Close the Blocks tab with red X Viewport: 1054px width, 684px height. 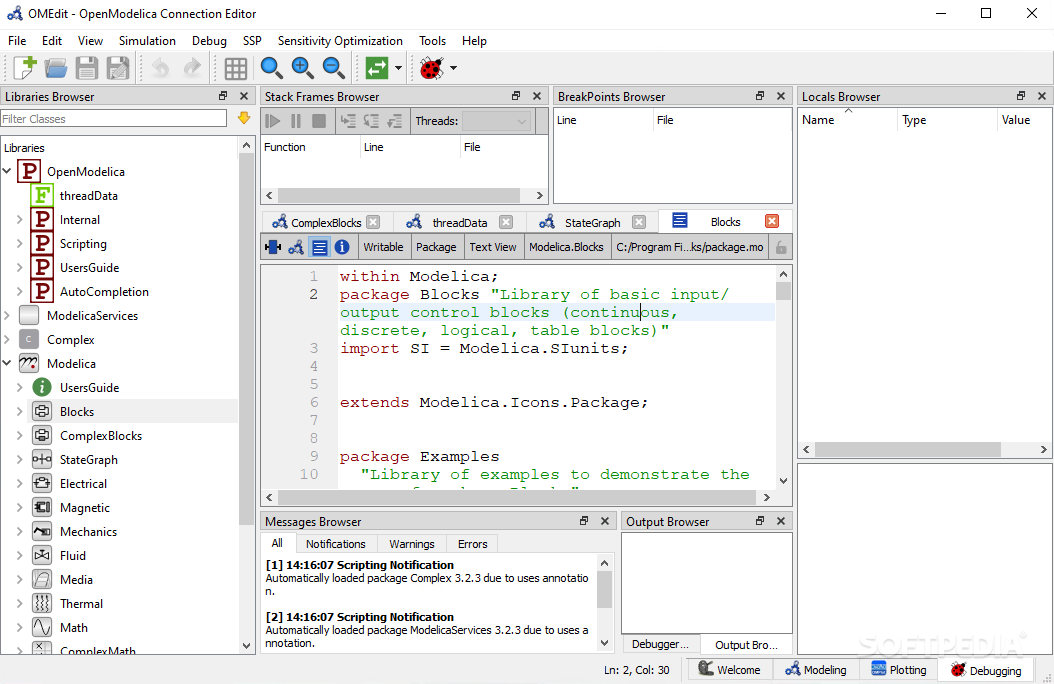(x=772, y=221)
